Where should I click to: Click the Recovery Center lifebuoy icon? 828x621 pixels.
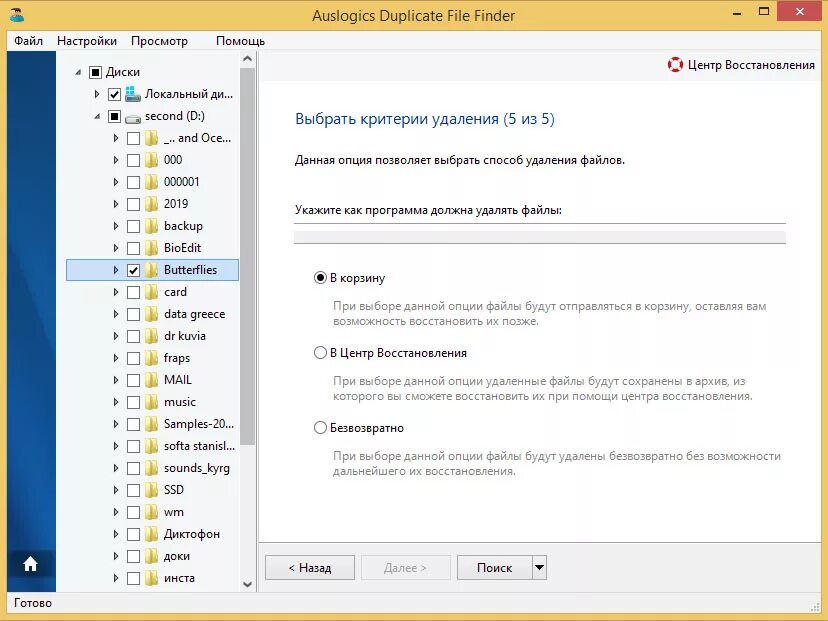675,64
